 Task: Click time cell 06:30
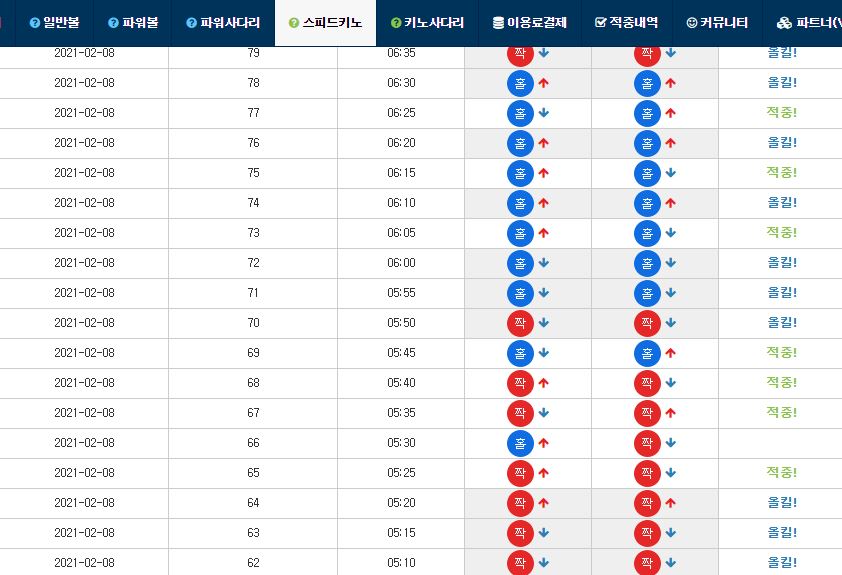pos(401,83)
